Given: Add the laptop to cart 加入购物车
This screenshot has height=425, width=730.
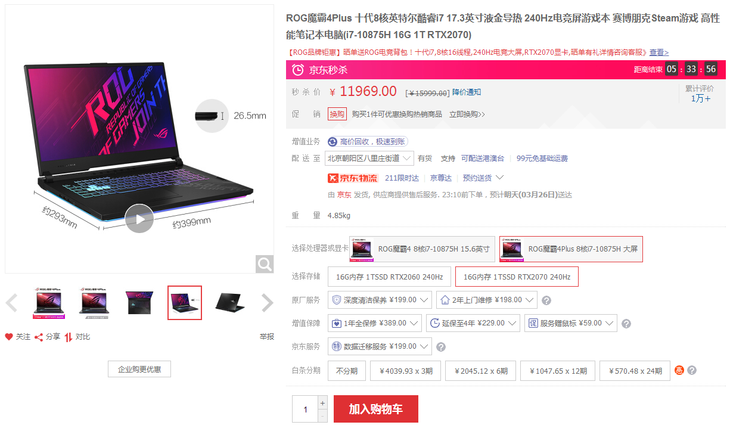Looking at the screenshot, I should tap(376, 409).
